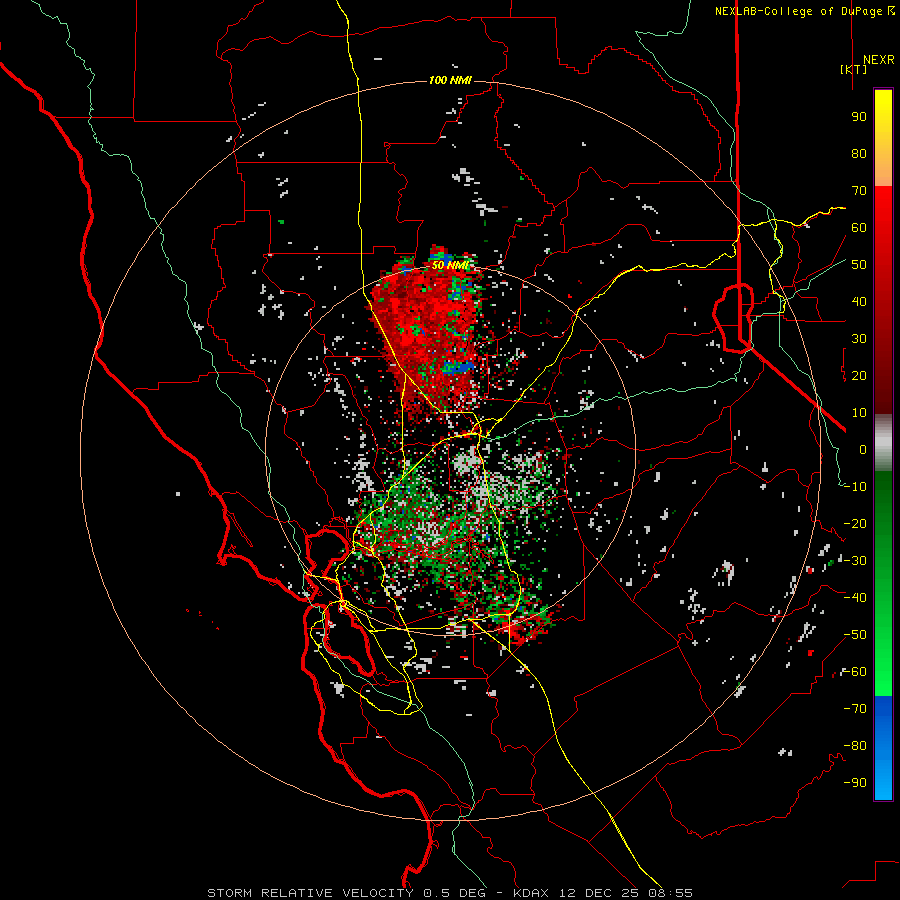Click the -10 legend value

855,487
